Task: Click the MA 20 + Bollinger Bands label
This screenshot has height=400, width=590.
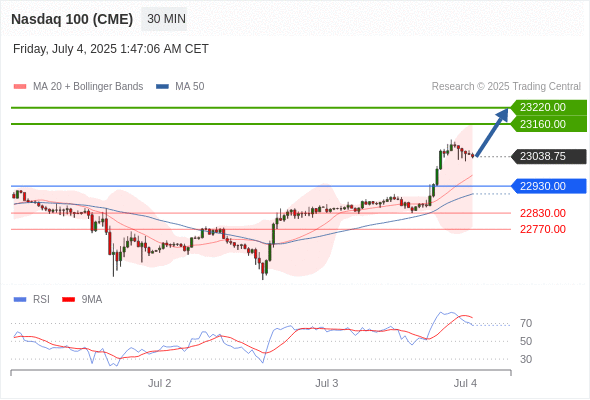Action: pyautogui.click(x=88, y=87)
